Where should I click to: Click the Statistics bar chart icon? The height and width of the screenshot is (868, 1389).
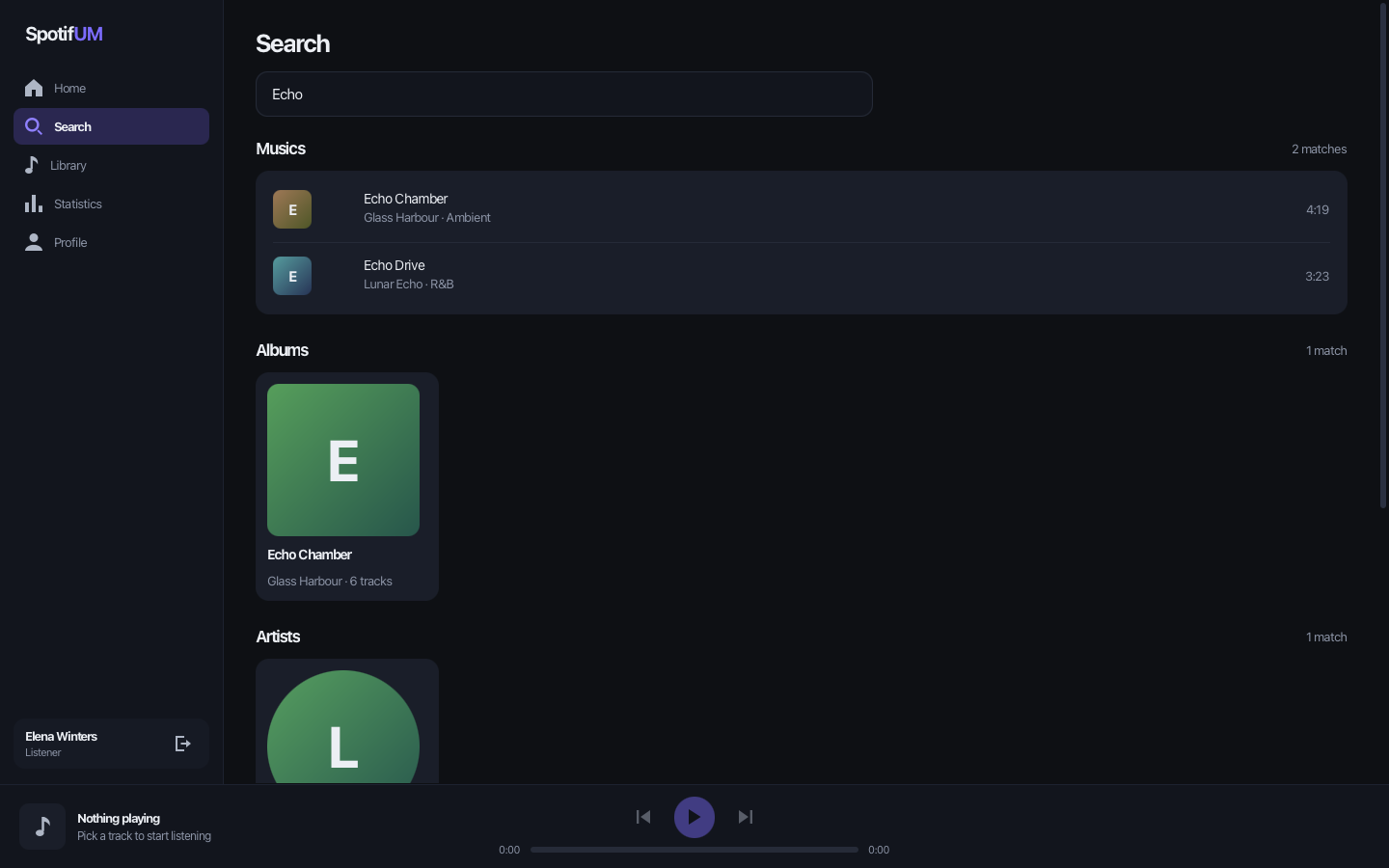click(x=34, y=203)
